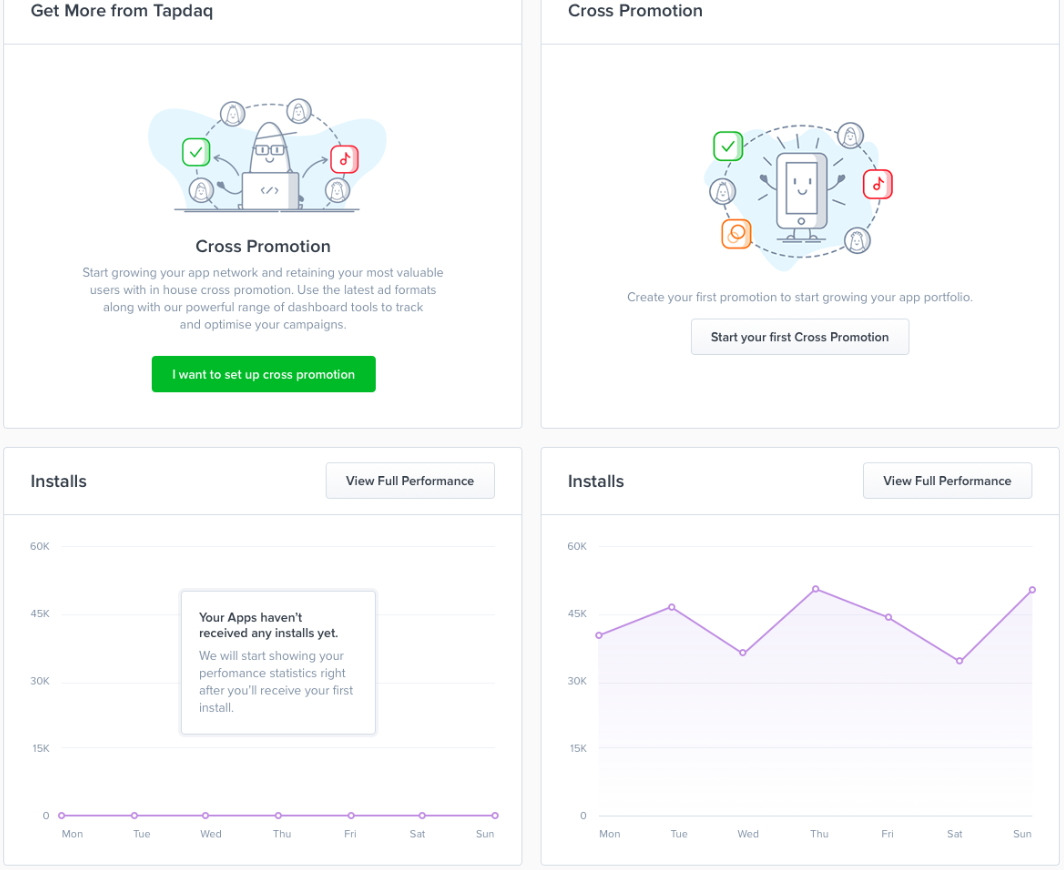Click the Cross Promotion heading in left card

click(263, 246)
